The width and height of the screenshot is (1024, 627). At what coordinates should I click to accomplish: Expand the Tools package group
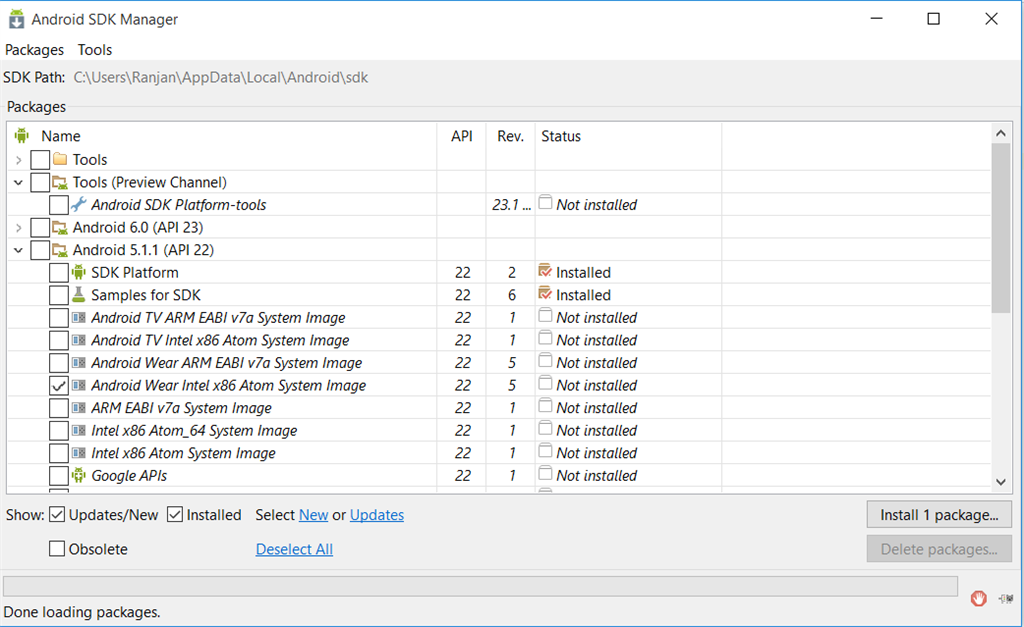point(19,160)
